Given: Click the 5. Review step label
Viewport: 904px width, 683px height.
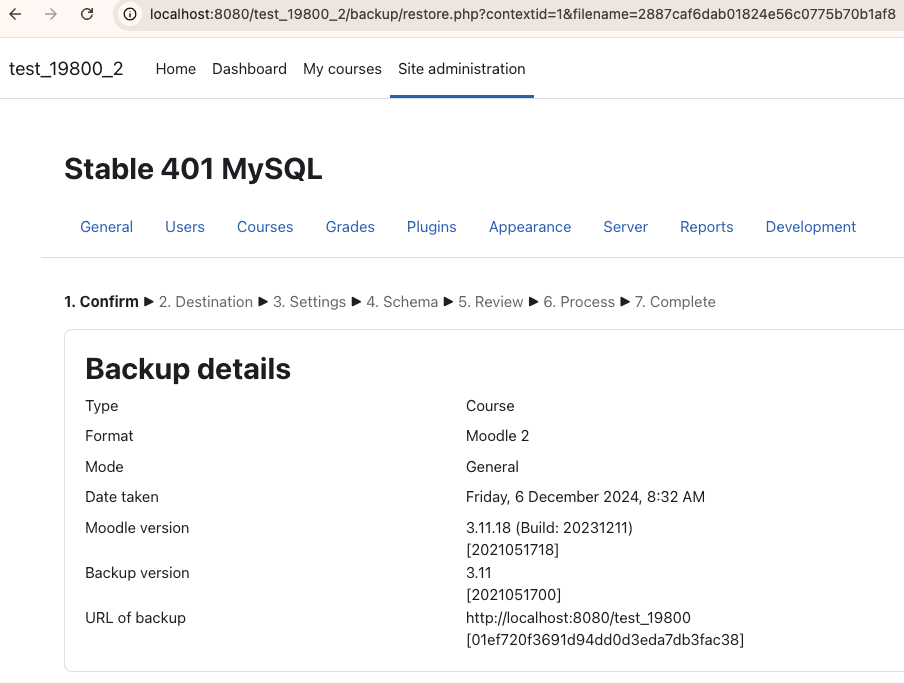Looking at the screenshot, I should (x=491, y=301).
